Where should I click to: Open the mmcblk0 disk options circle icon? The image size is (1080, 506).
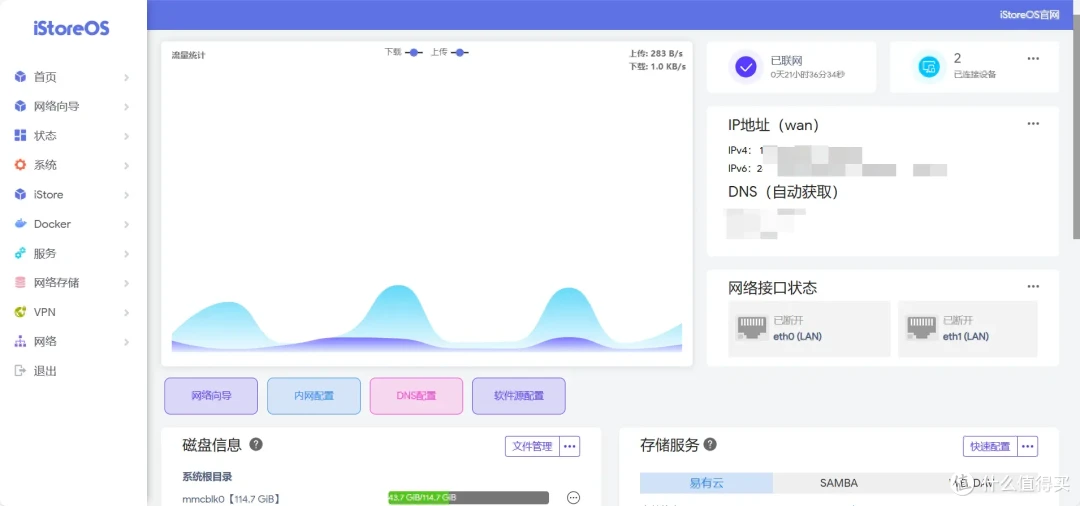(573, 498)
